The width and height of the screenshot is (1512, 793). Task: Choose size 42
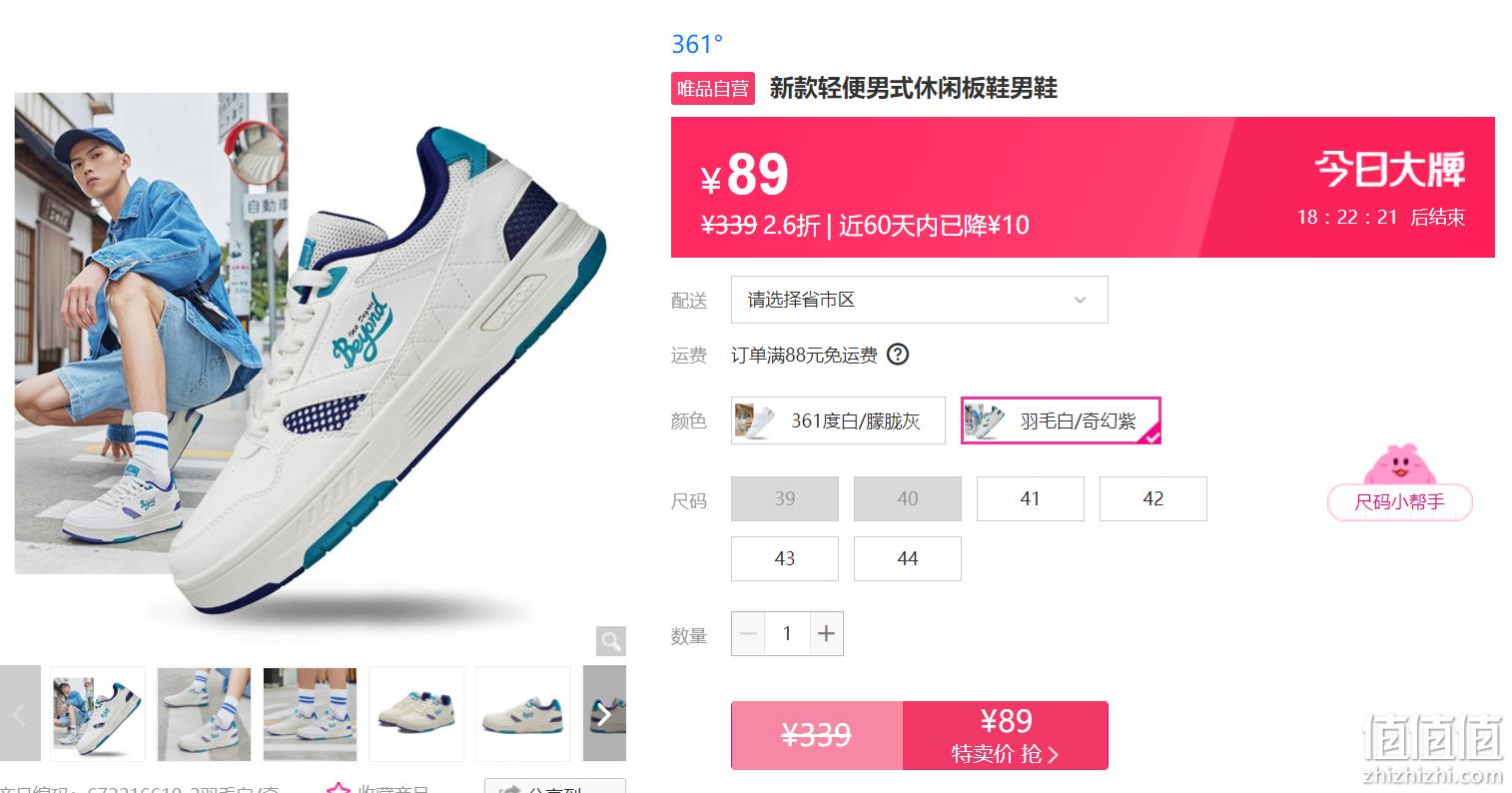coord(1152,498)
